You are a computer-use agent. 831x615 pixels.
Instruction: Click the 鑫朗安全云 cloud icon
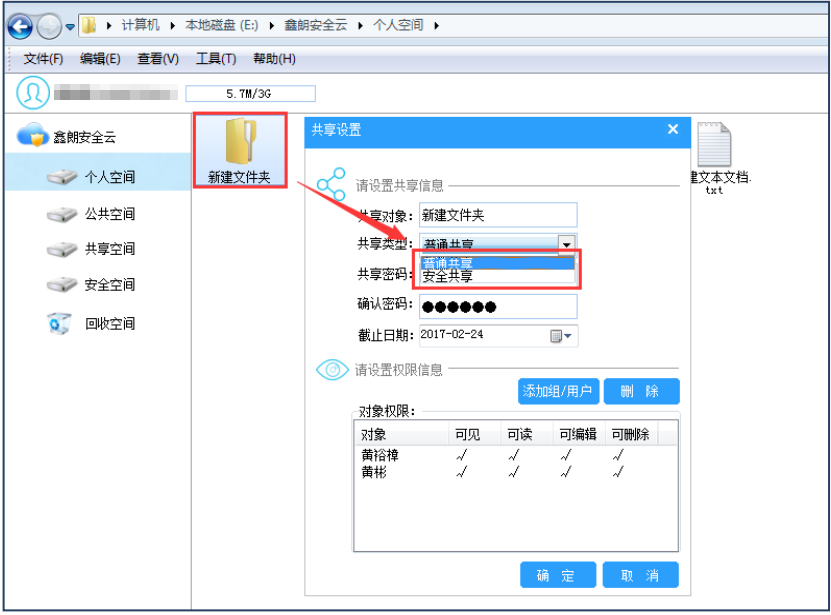[x=33, y=135]
